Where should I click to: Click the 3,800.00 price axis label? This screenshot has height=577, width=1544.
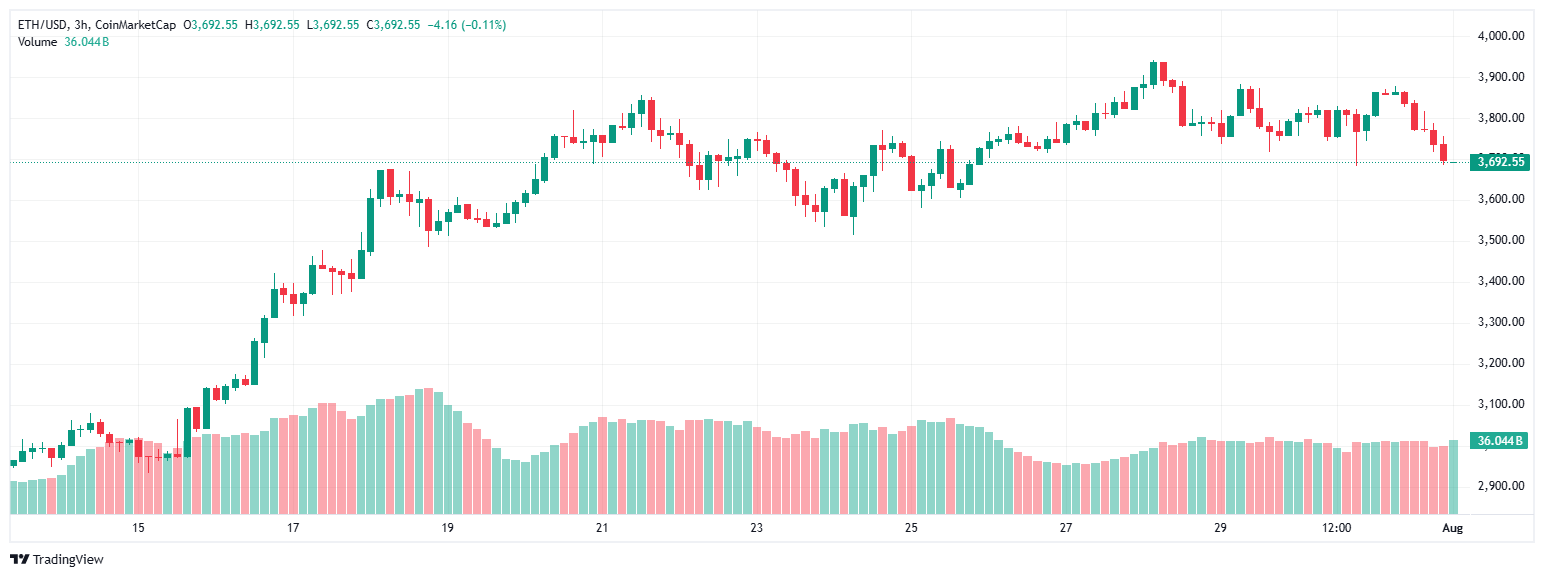tap(1500, 118)
